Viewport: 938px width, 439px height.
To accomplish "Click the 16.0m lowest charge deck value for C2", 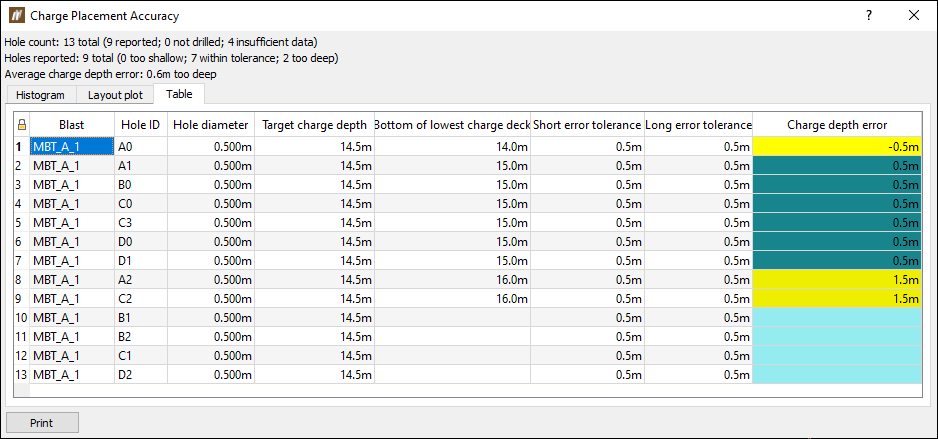I will coord(452,298).
